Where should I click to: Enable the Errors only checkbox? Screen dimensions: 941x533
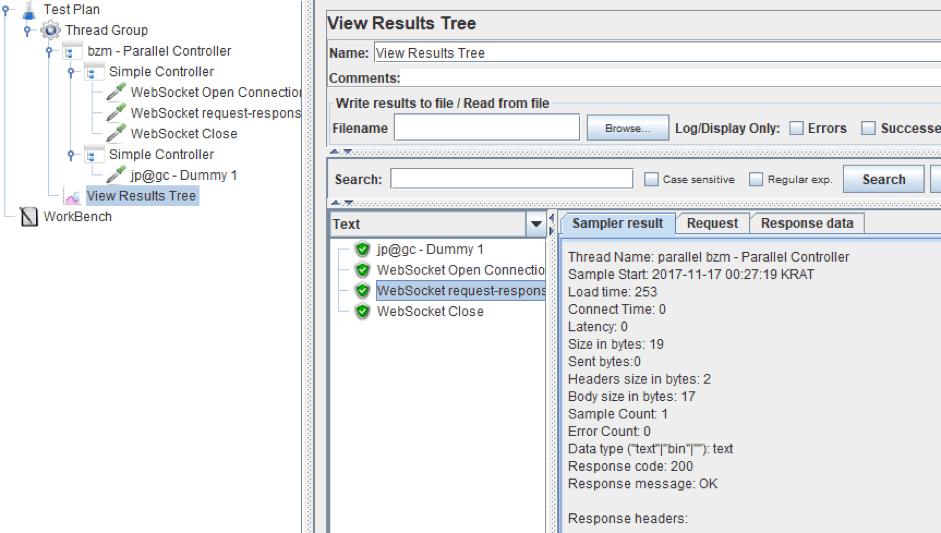click(x=796, y=128)
